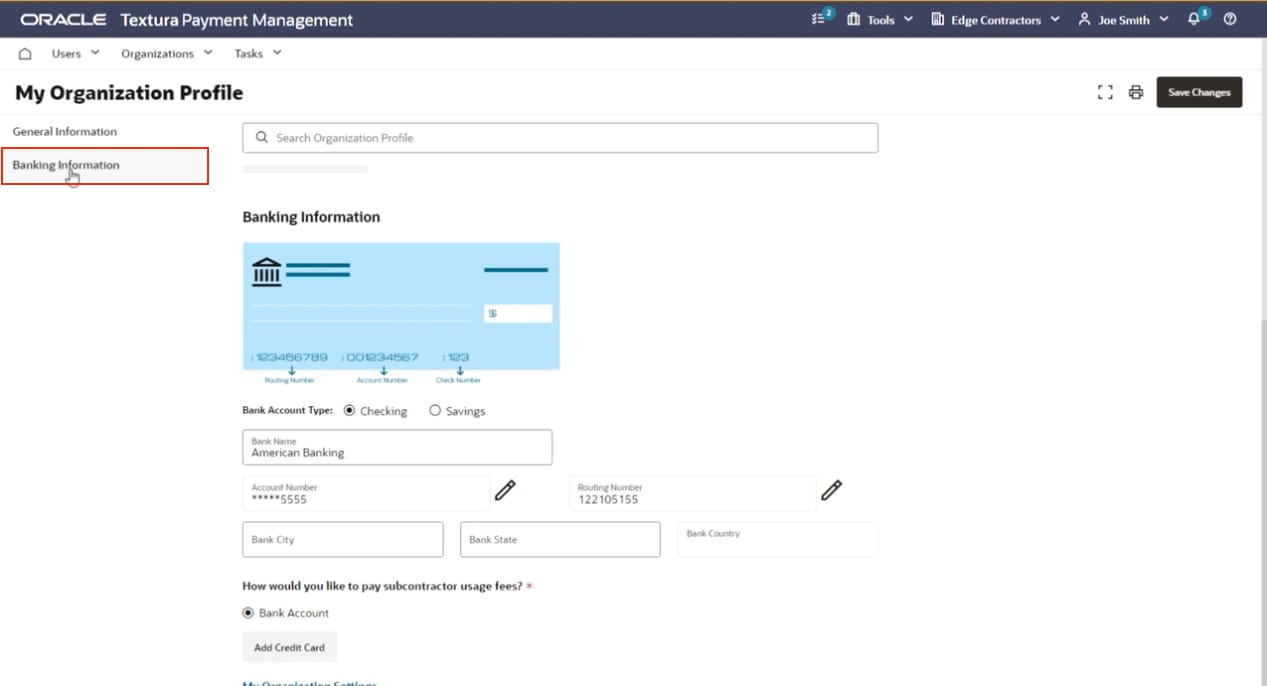Image resolution: width=1267 pixels, height=686 pixels.
Task: Select Bank Account payment option
Action: (248, 613)
